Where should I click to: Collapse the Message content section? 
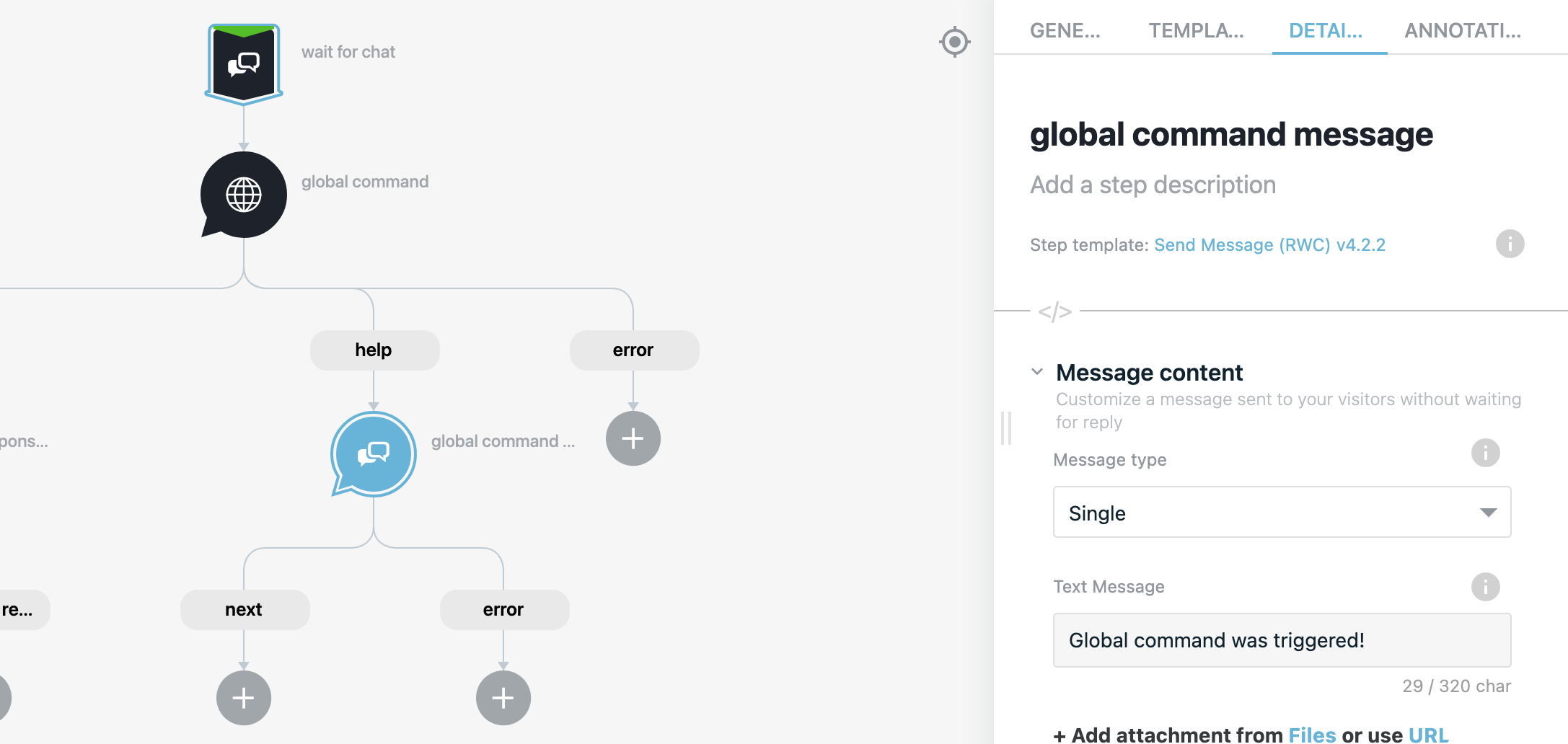point(1037,372)
